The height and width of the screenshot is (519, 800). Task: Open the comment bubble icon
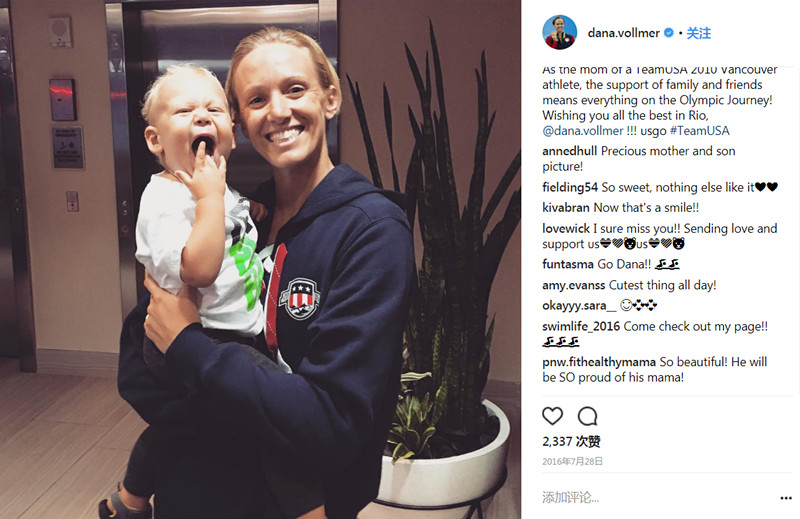click(x=587, y=416)
